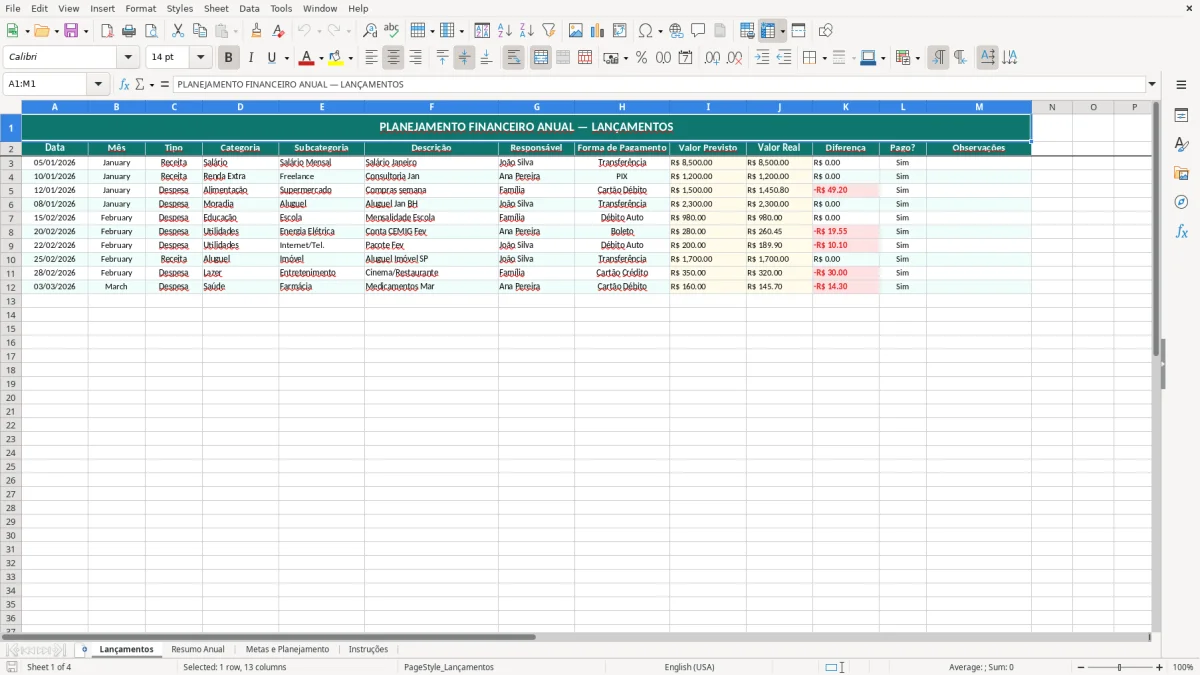Viewport: 1200px width, 675px height.
Task: Sort descending icon
Action: [x=527, y=31]
